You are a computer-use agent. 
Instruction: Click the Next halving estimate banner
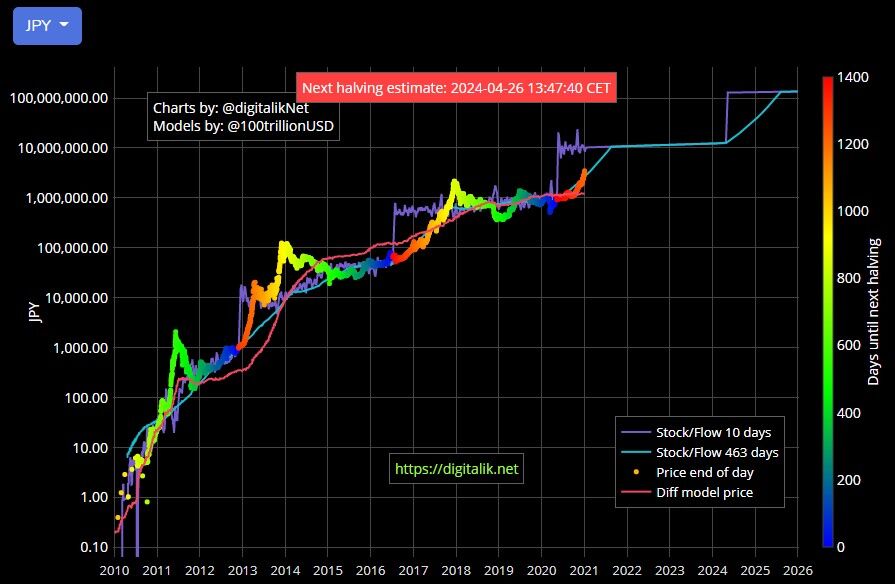(x=456, y=88)
